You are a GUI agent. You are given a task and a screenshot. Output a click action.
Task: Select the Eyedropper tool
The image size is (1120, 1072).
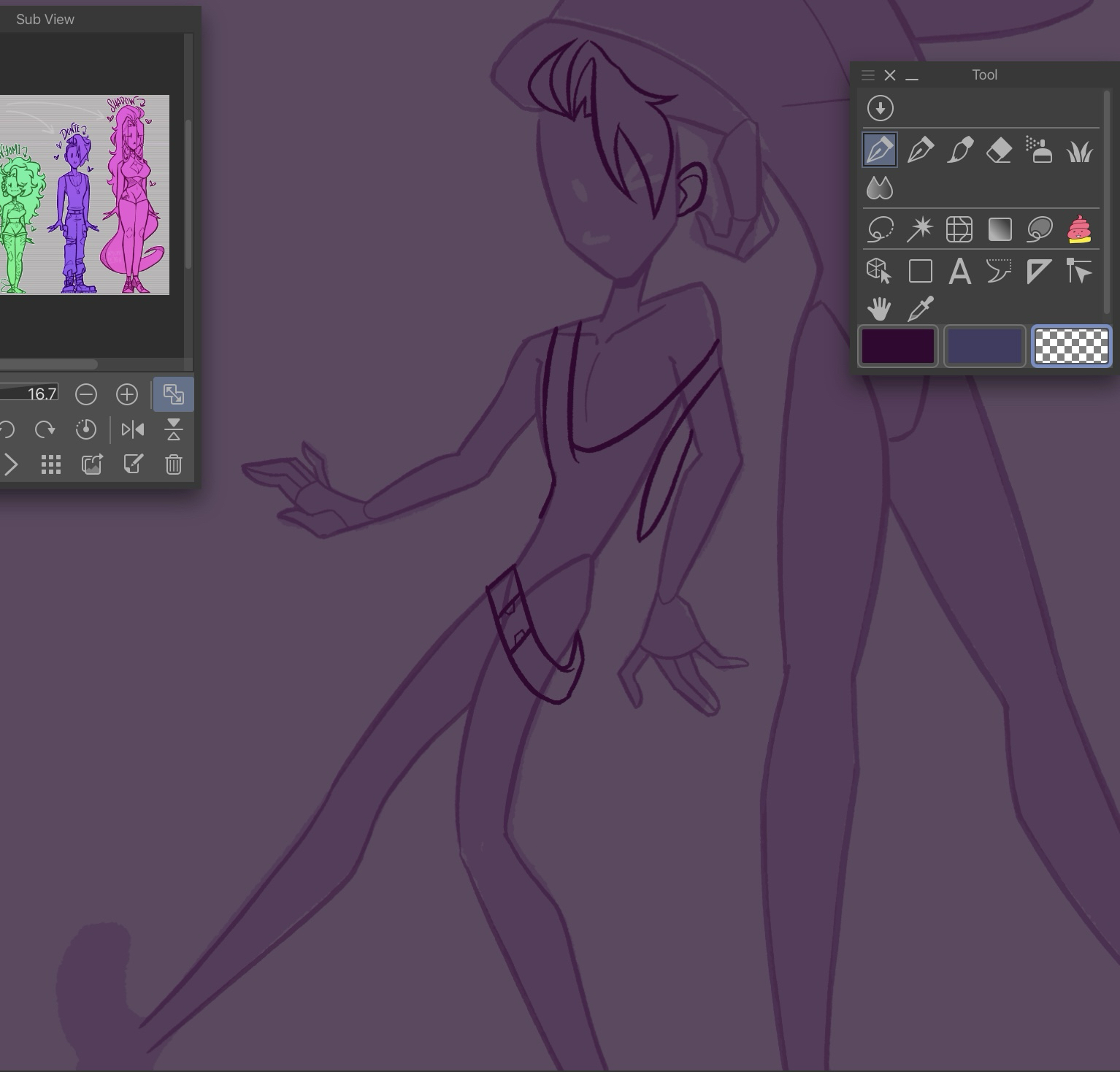(920, 309)
